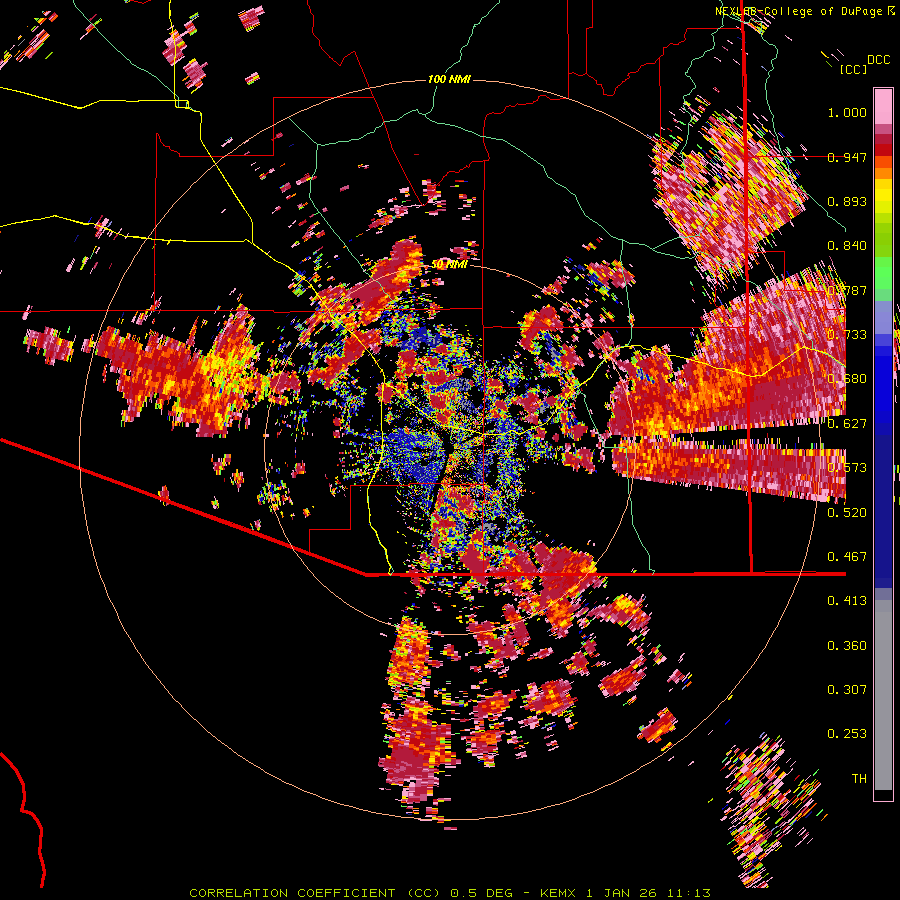Select the 0.360 legend value

coord(847,646)
